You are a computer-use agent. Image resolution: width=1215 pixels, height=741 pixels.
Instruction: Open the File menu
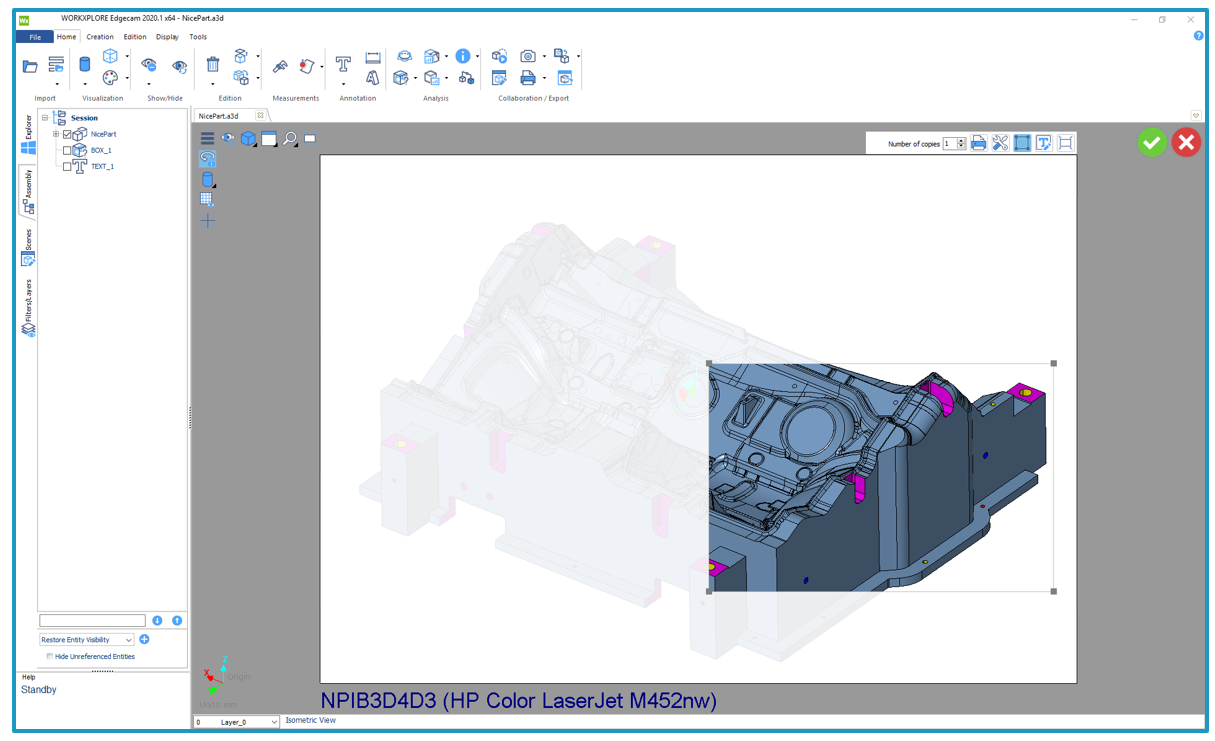(x=35, y=37)
